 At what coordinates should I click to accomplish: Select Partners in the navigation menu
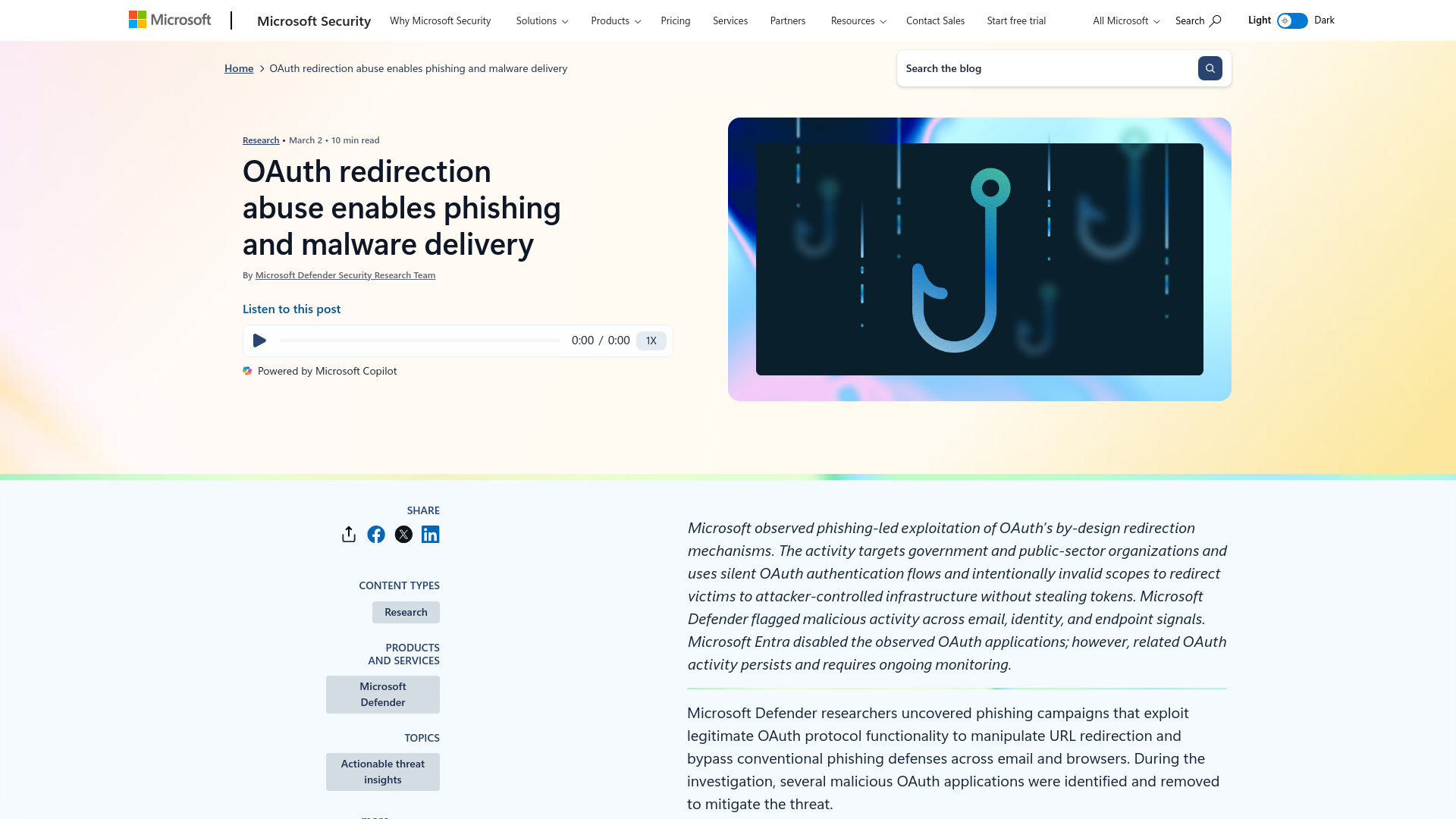pos(787,20)
